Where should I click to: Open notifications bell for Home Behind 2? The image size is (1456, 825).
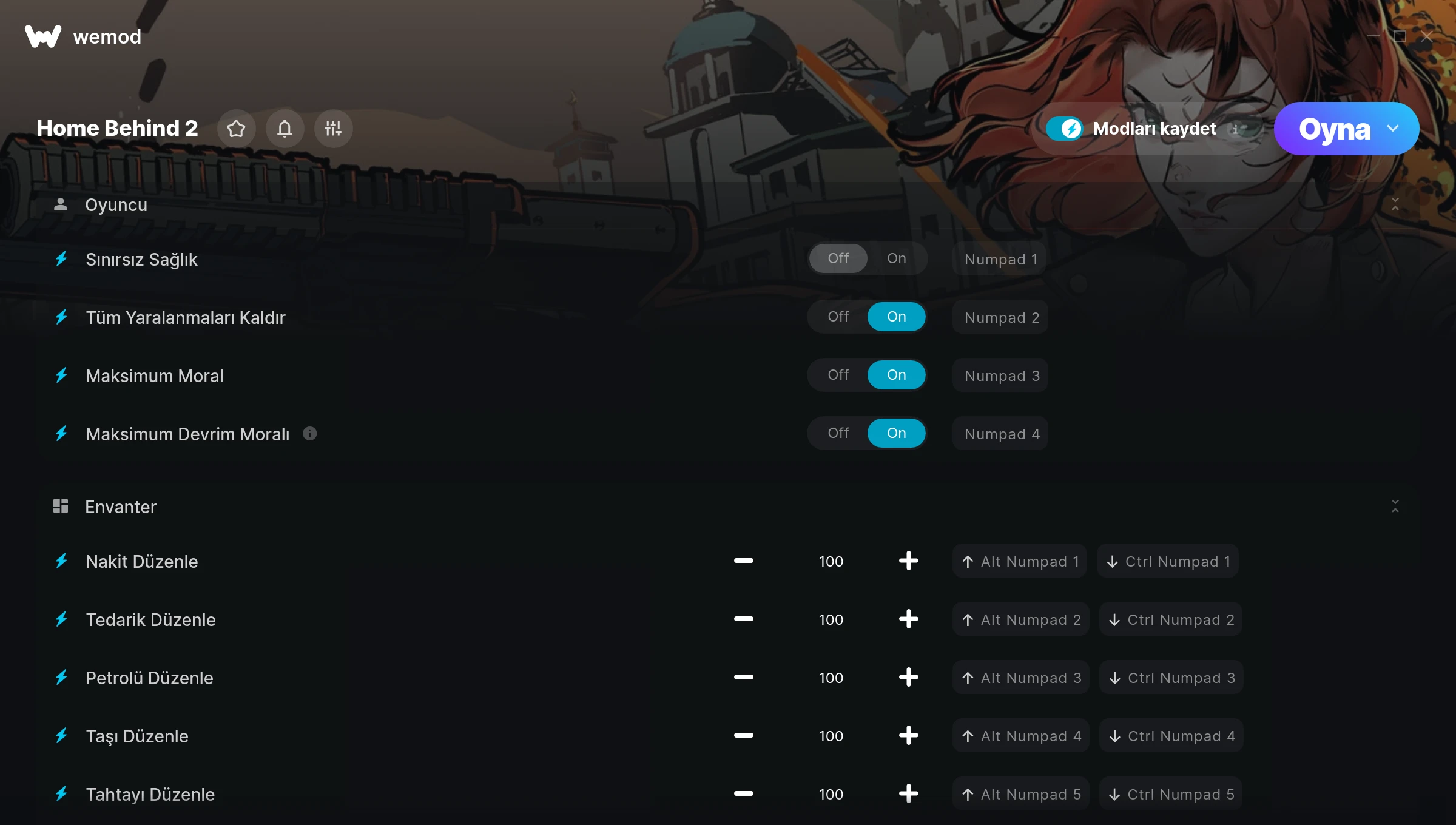pyautogui.click(x=285, y=129)
